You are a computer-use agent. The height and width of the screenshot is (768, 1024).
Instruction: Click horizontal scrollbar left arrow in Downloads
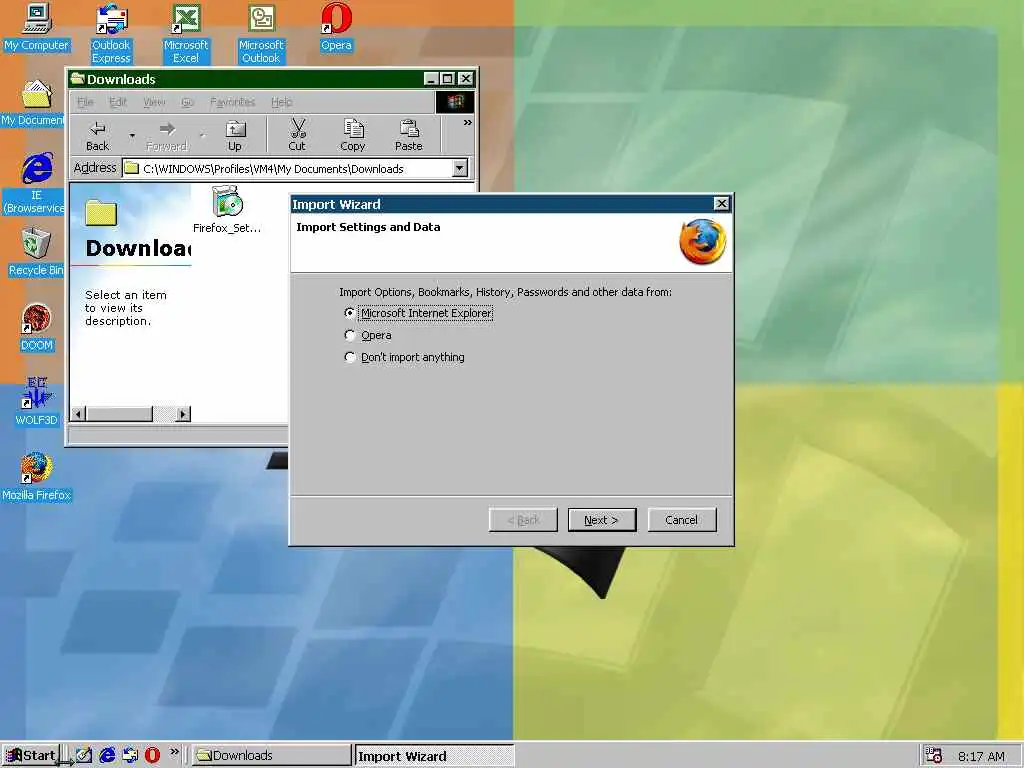pyautogui.click(x=78, y=413)
